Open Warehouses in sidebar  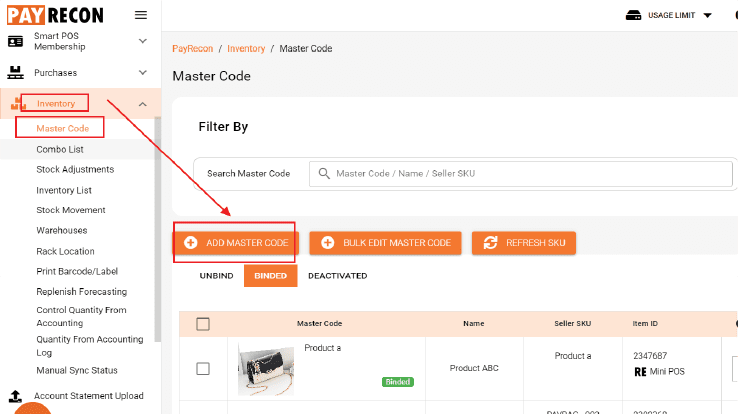click(x=62, y=231)
